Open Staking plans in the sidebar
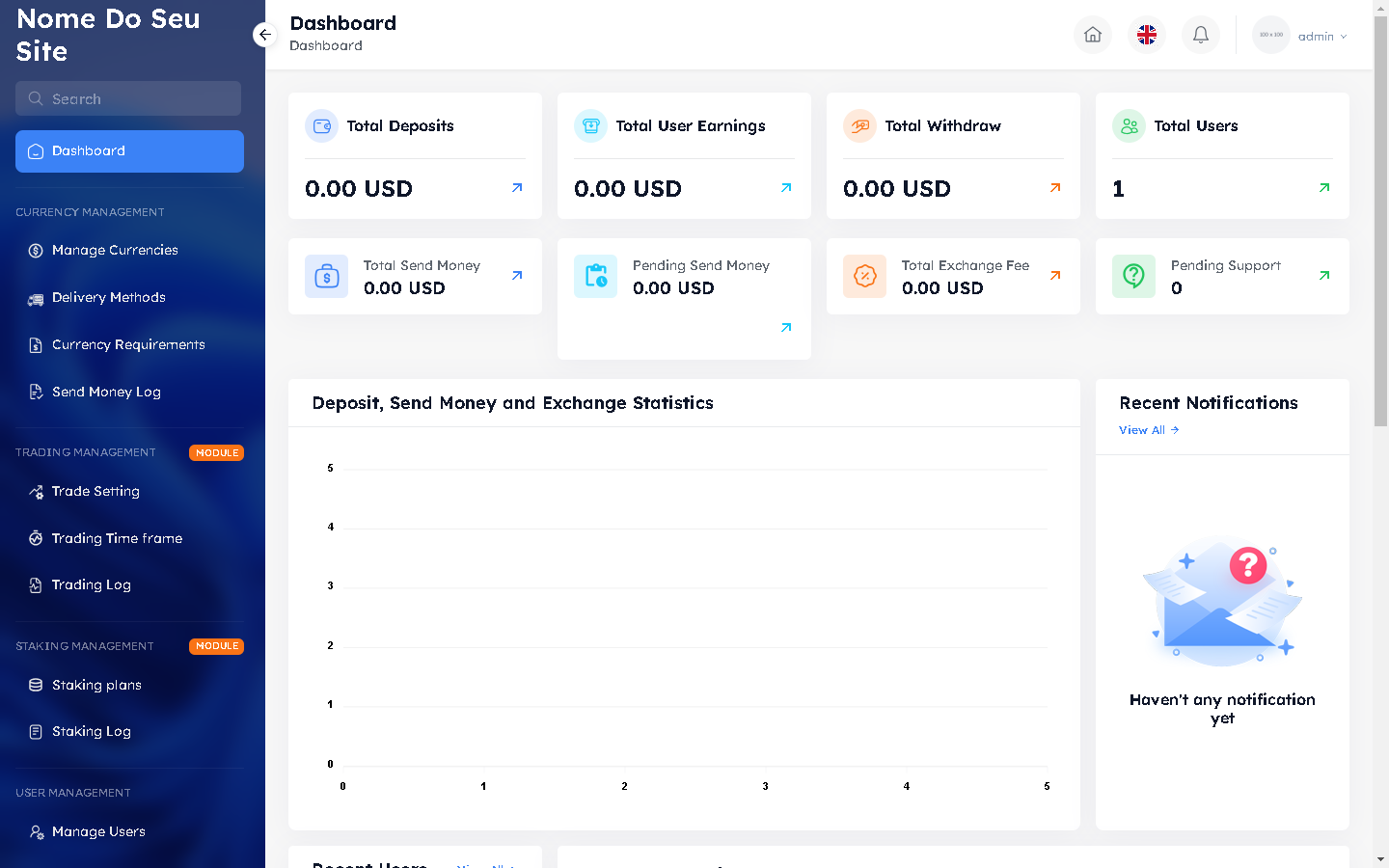1389x868 pixels. 96,685
